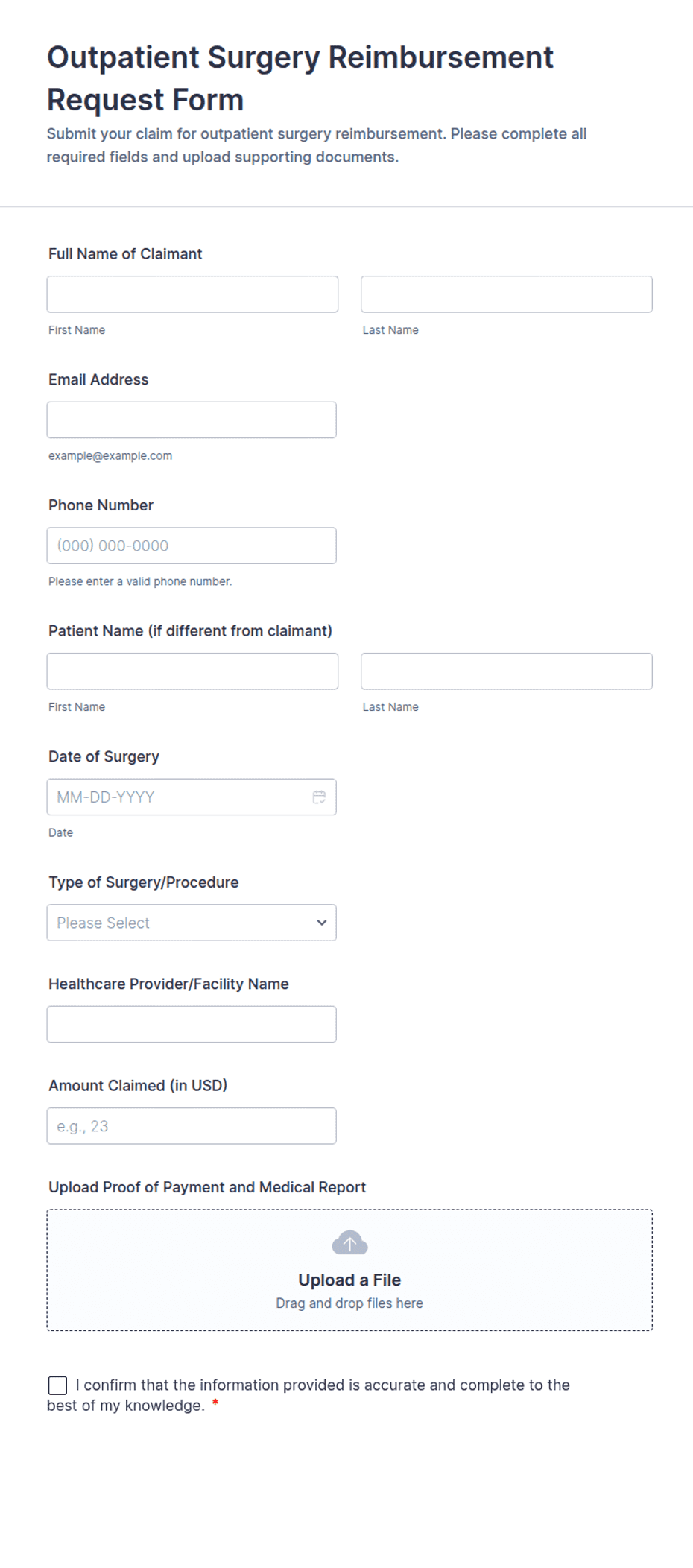Click the Upload Proof of Payment label
Viewport: 693px width, 1568px height.
[207, 1187]
